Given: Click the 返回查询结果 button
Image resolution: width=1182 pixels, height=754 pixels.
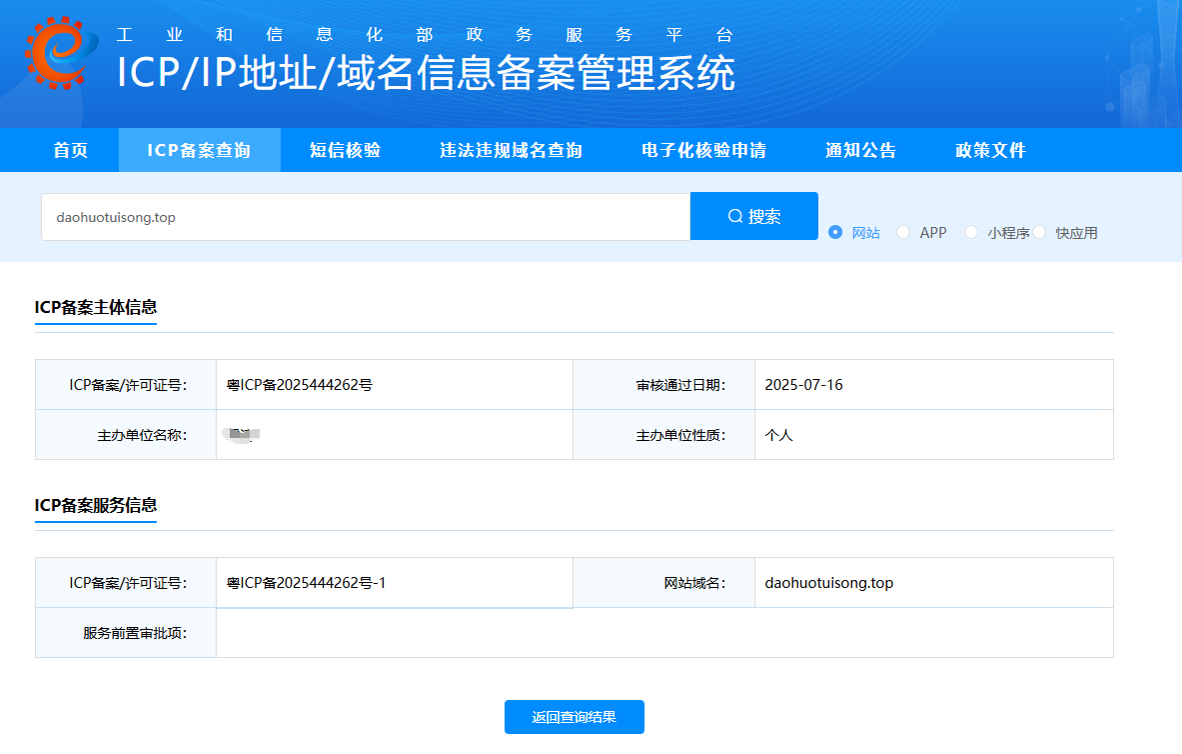Looking at the screenshot, I should click(574, 717).
